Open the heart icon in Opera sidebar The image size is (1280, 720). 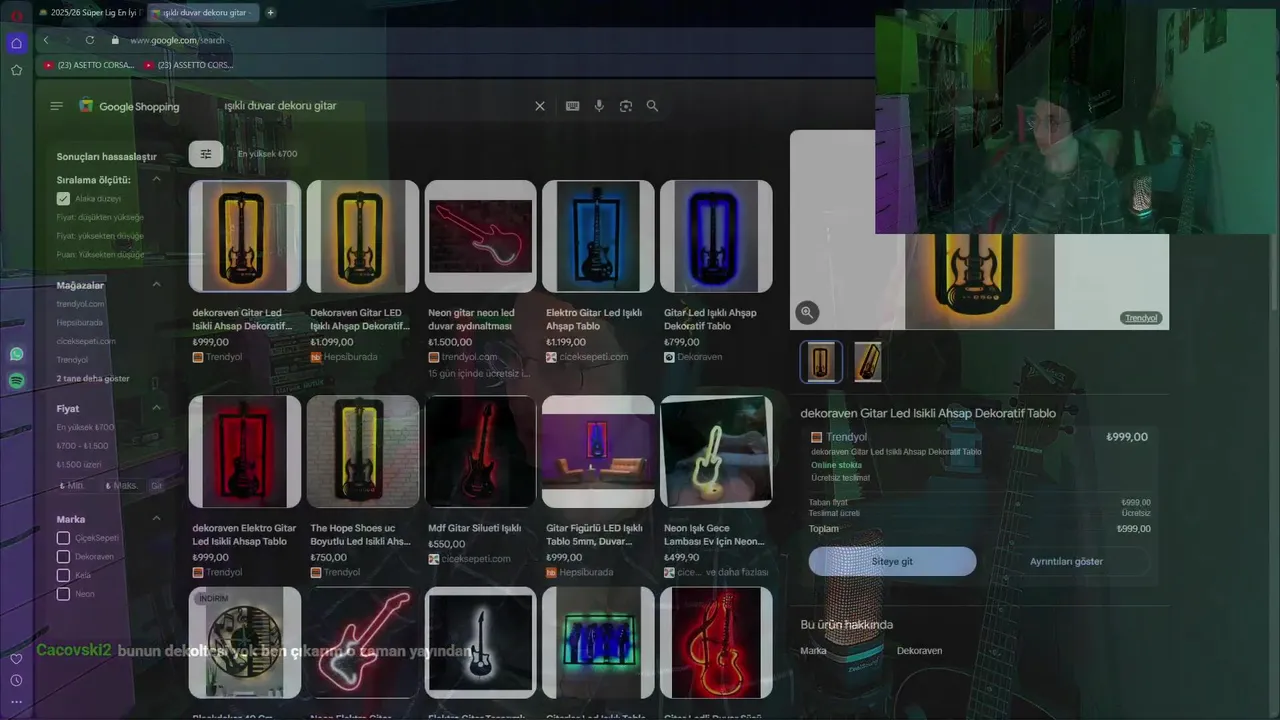point(16,659)
